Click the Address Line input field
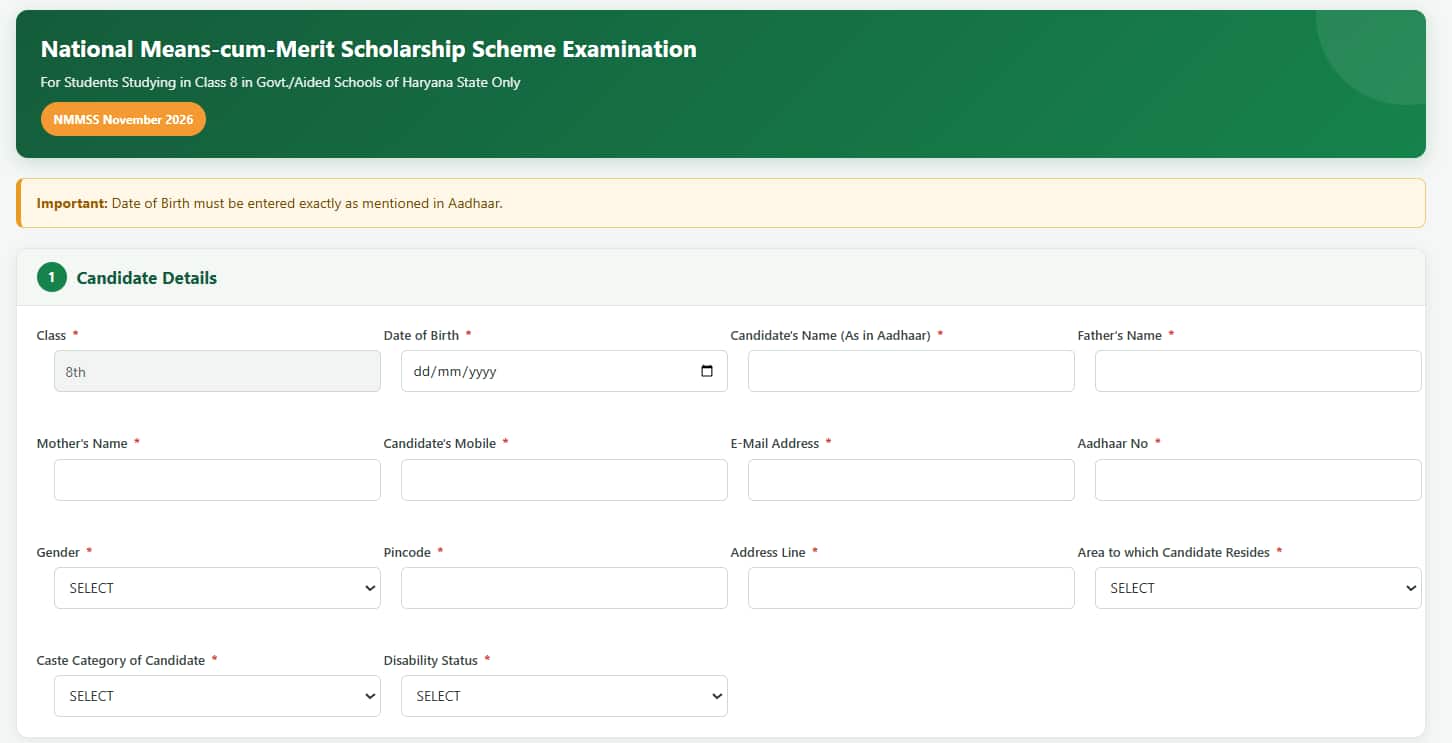This screenshot has height=743, width=1452. (911, 588)
